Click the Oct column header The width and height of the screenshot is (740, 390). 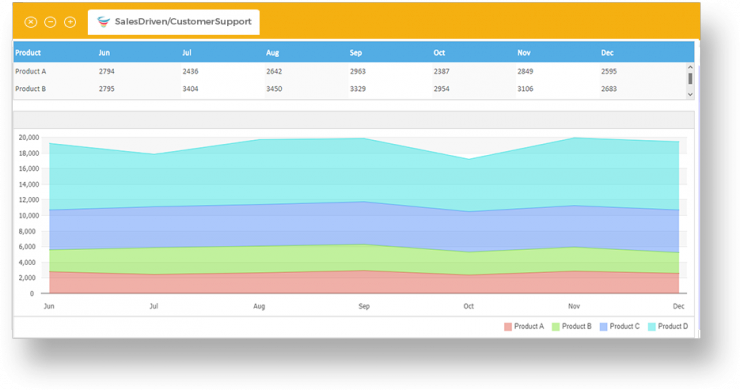pyautogui.click(x=439, y=52)
